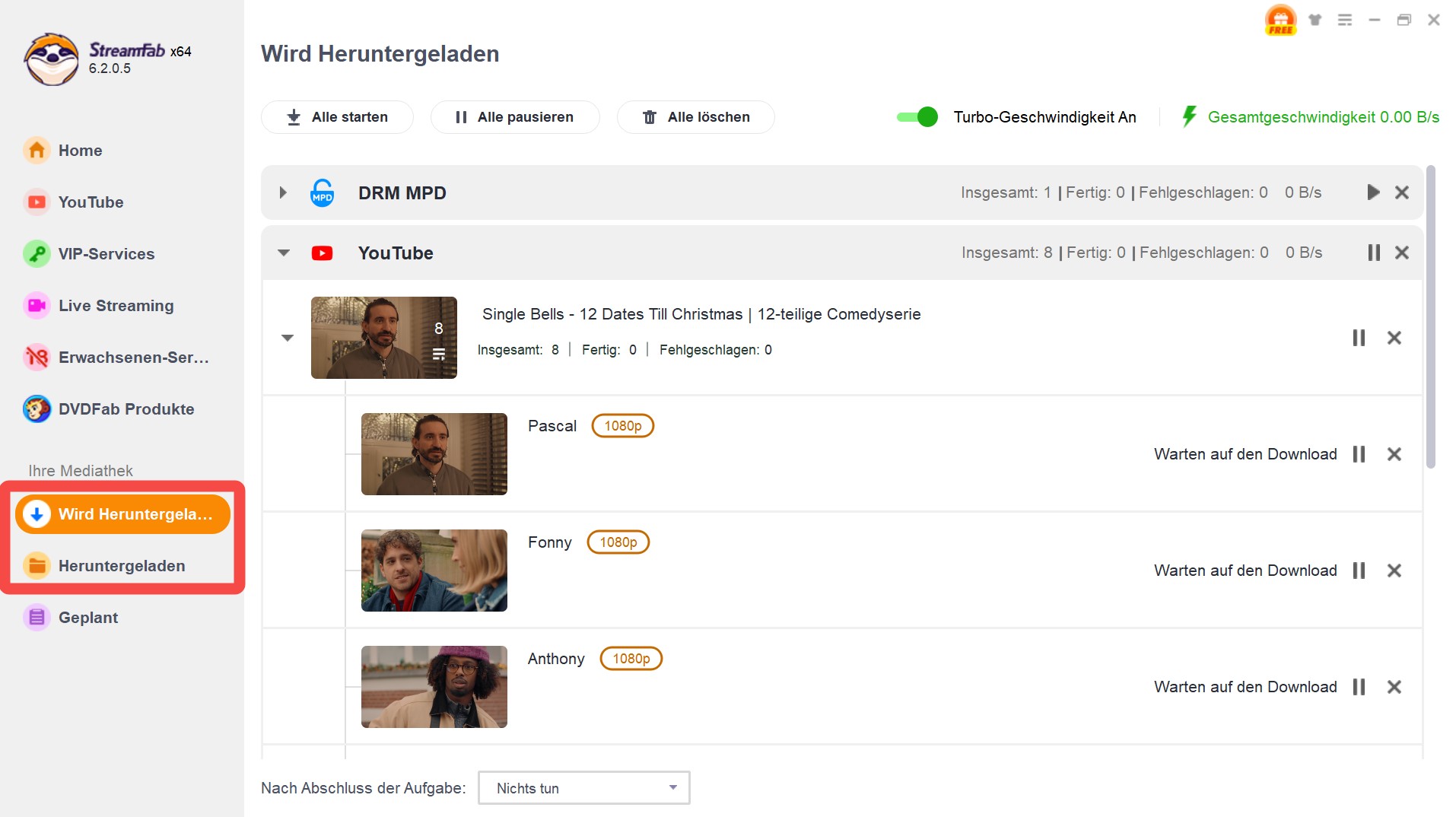Cancel the Anthony download
The image size is (1456, 817).
click(x=1394, y=687)
